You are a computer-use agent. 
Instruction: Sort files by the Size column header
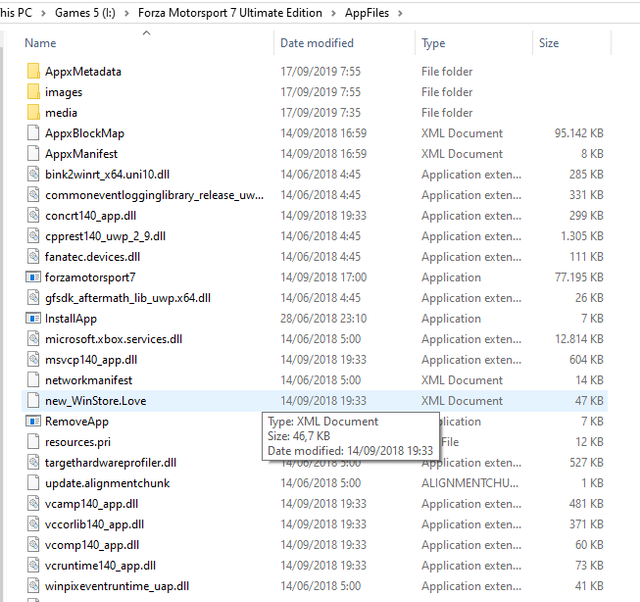[549, 43]
